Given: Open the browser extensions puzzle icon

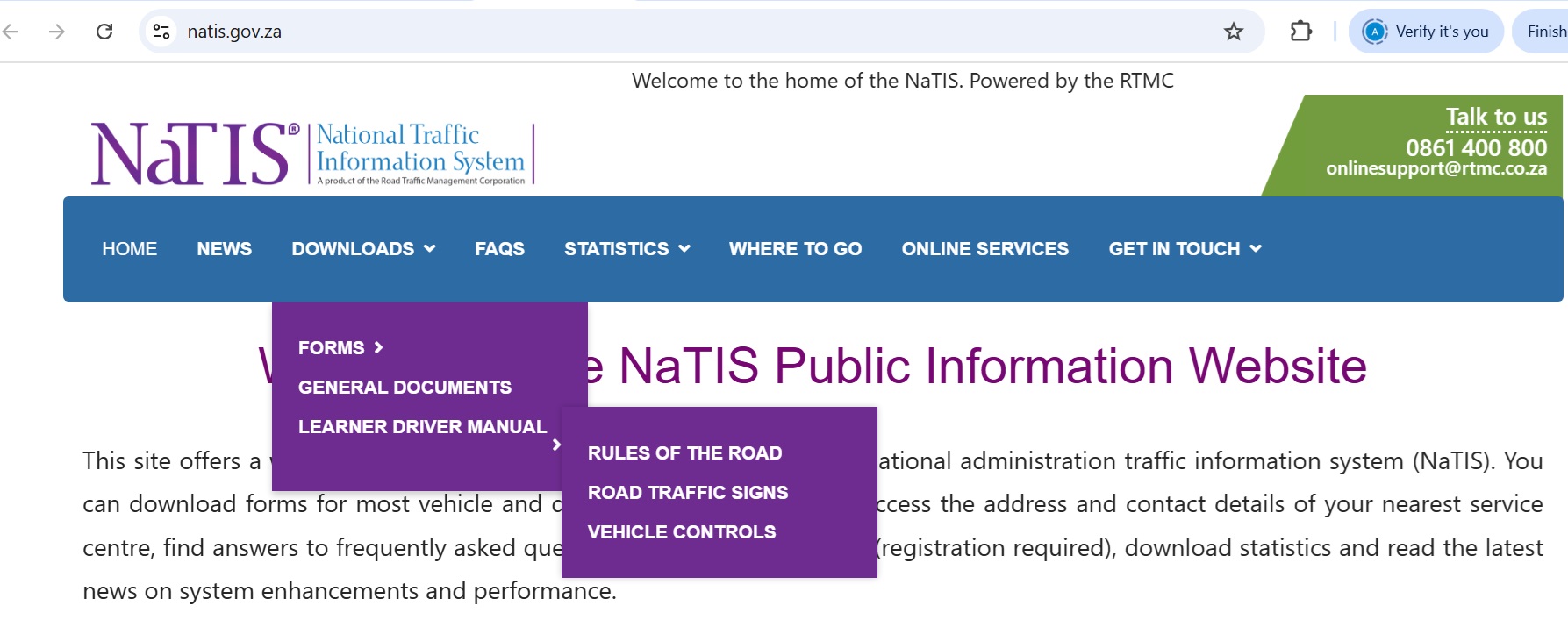Looking at the screenshot, I should [1300, 32].
